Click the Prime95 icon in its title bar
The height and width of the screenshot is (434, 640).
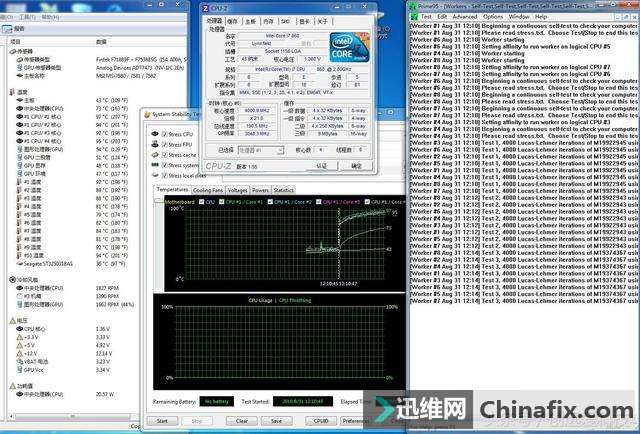[x=413, y=7]
